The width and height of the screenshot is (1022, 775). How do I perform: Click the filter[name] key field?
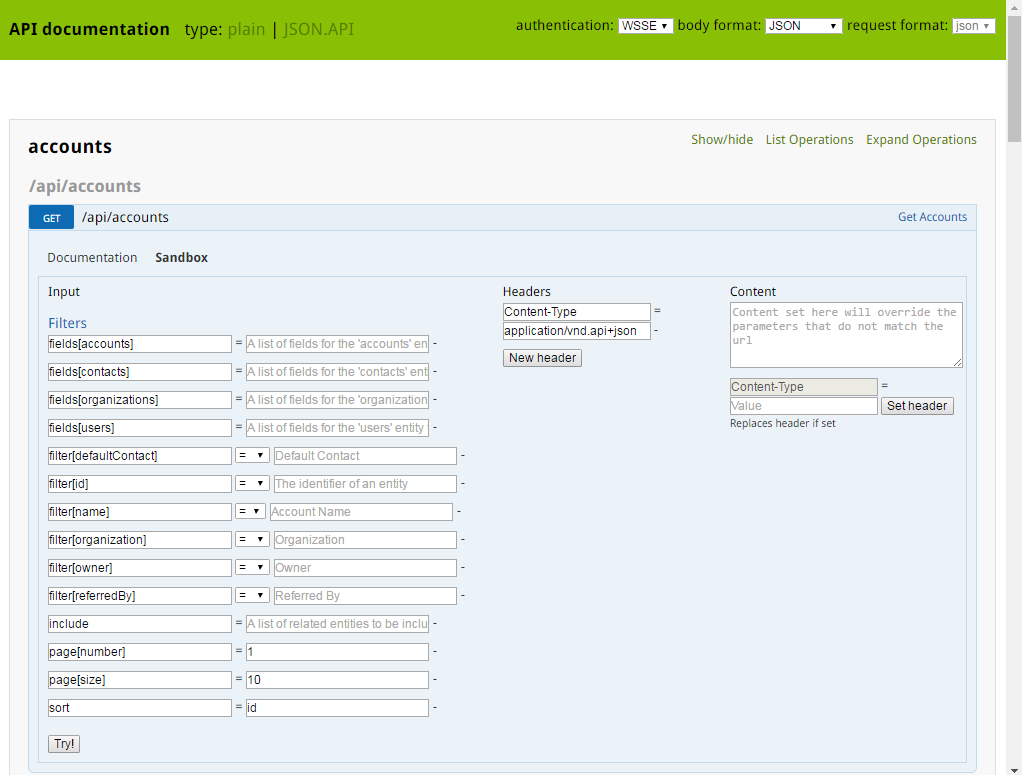139,512
